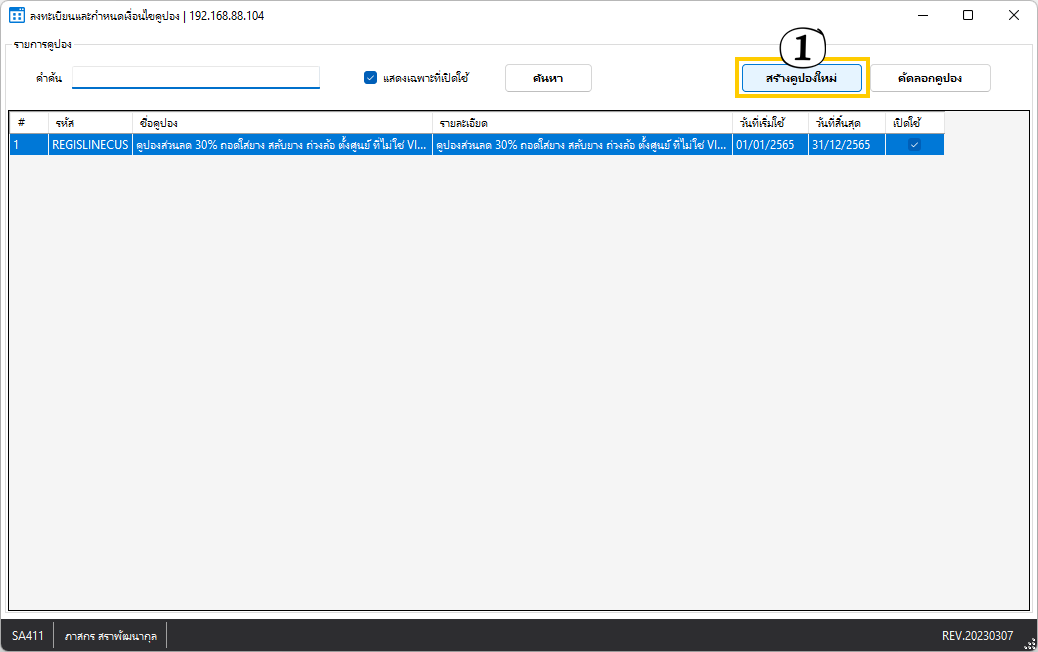Focus the คำค้น keyword input field
This screenshot has width=1038, height=652.
tap(196, 77)
